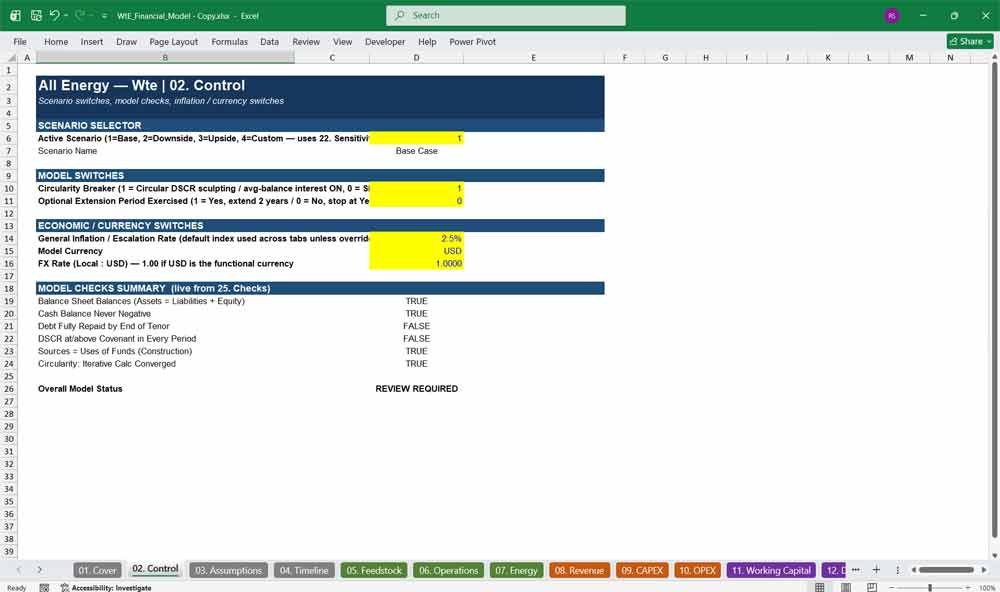Add a new sheet with plus button
The image size is (1000, 592).
coord(876,570)
